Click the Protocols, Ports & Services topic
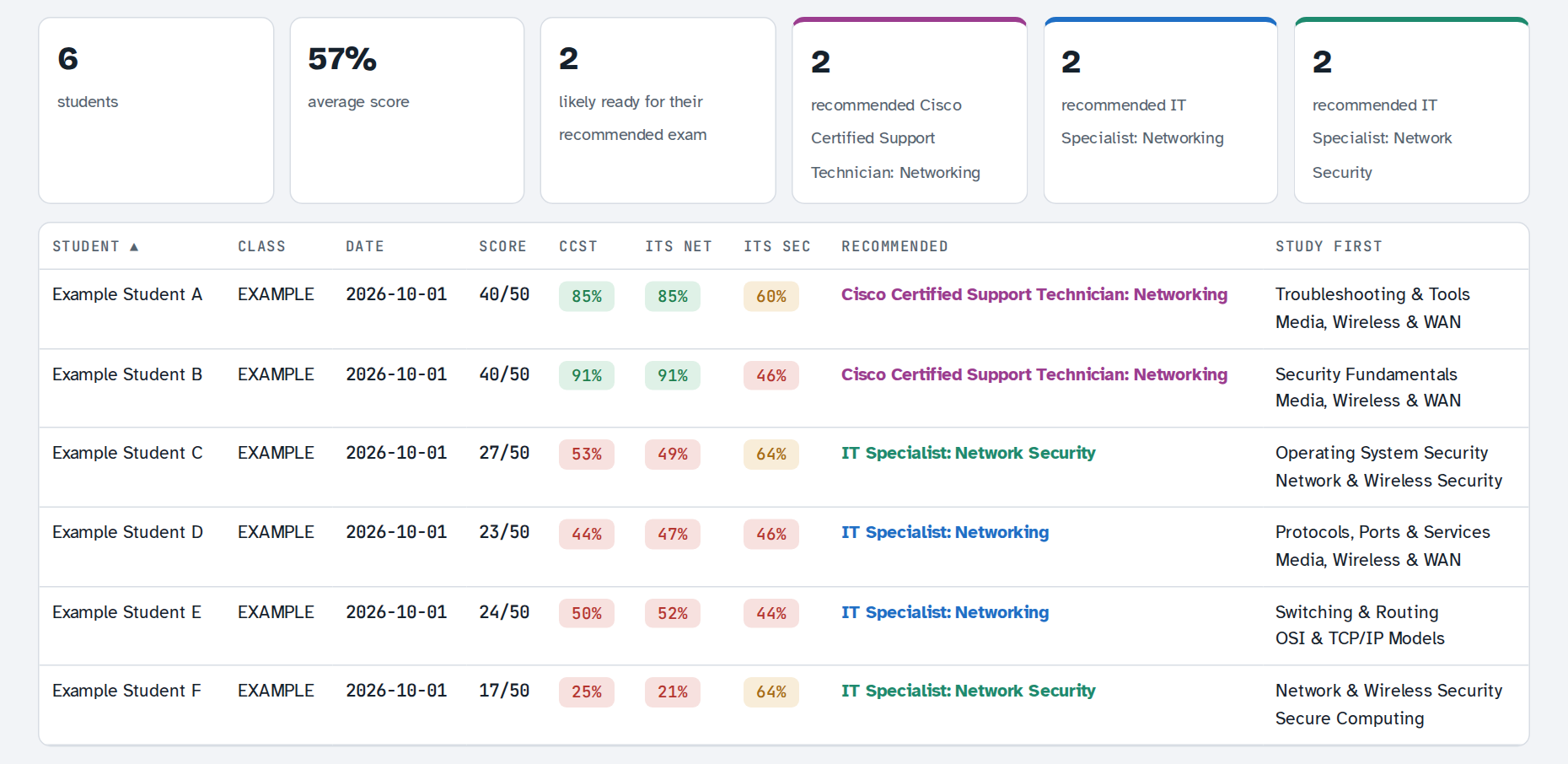Viewport: 1568px width, 764px height. point(1383,532)
